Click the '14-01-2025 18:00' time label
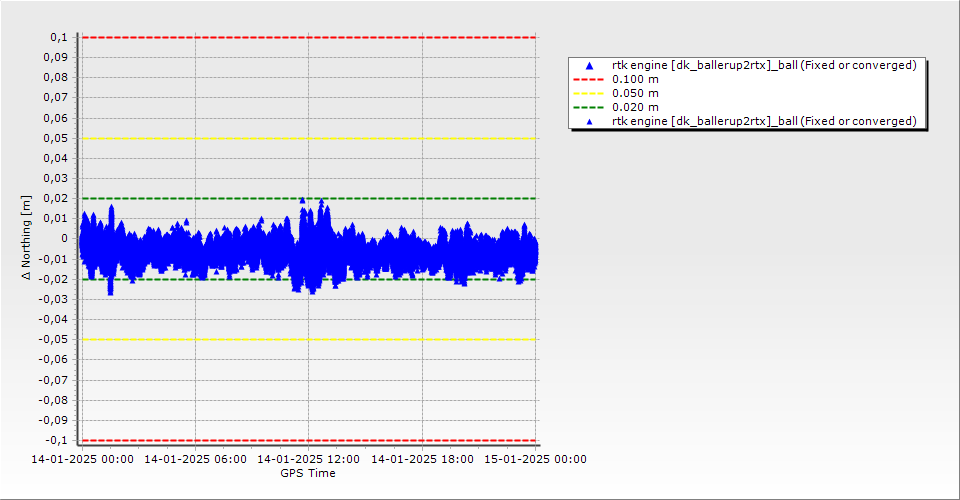960x500 pixels. 422,459
